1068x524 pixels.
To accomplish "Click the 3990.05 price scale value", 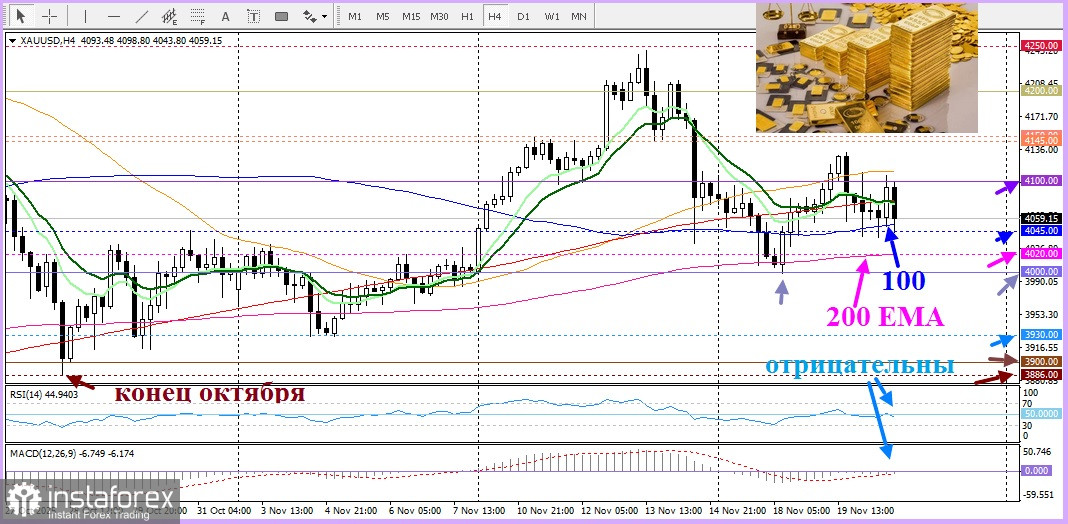I will (x=1040, y=281).
